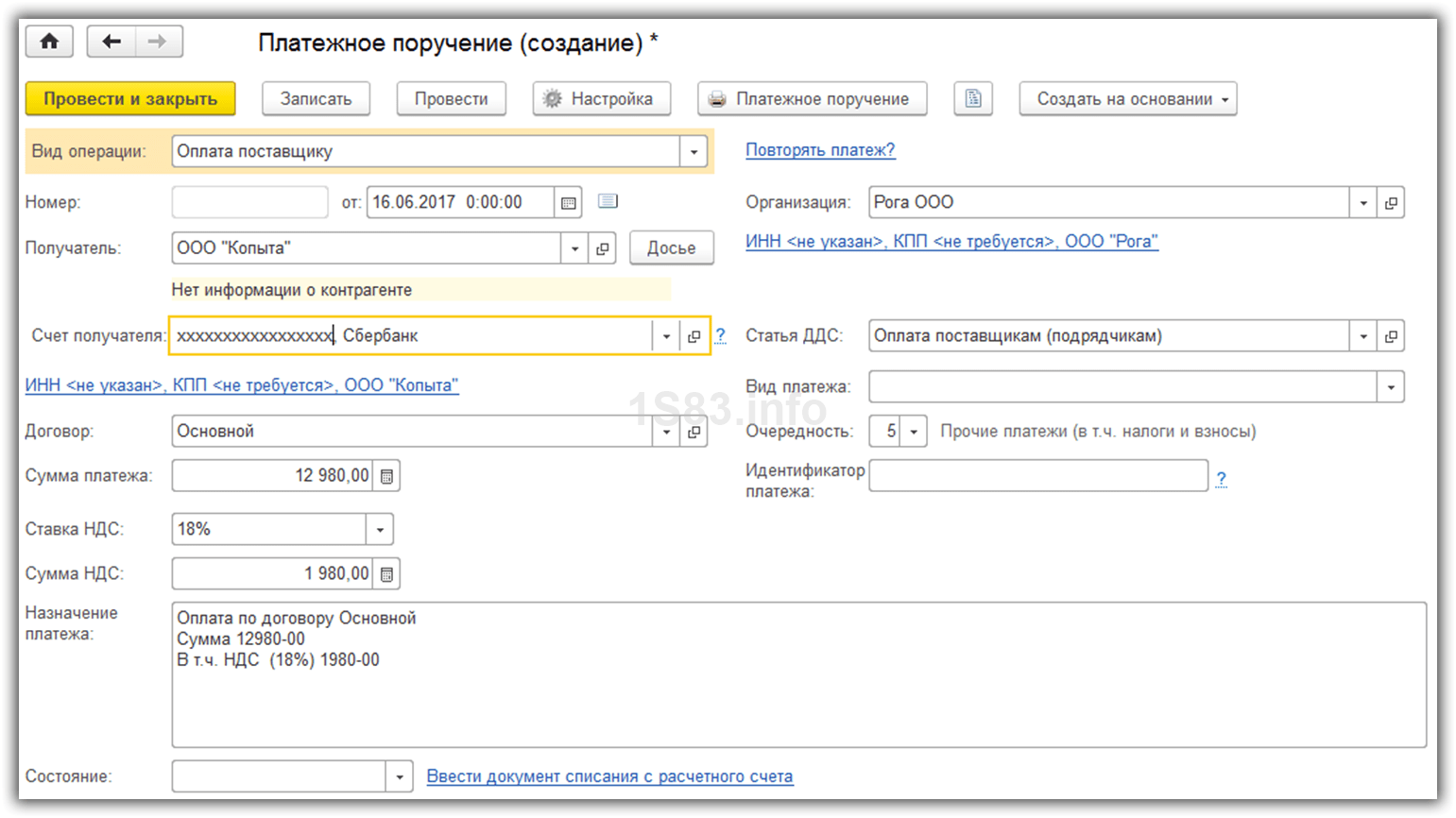Expand the Вид платежа dropdown
Viewport: 1456px width, 818px height.
[1391, 387]
